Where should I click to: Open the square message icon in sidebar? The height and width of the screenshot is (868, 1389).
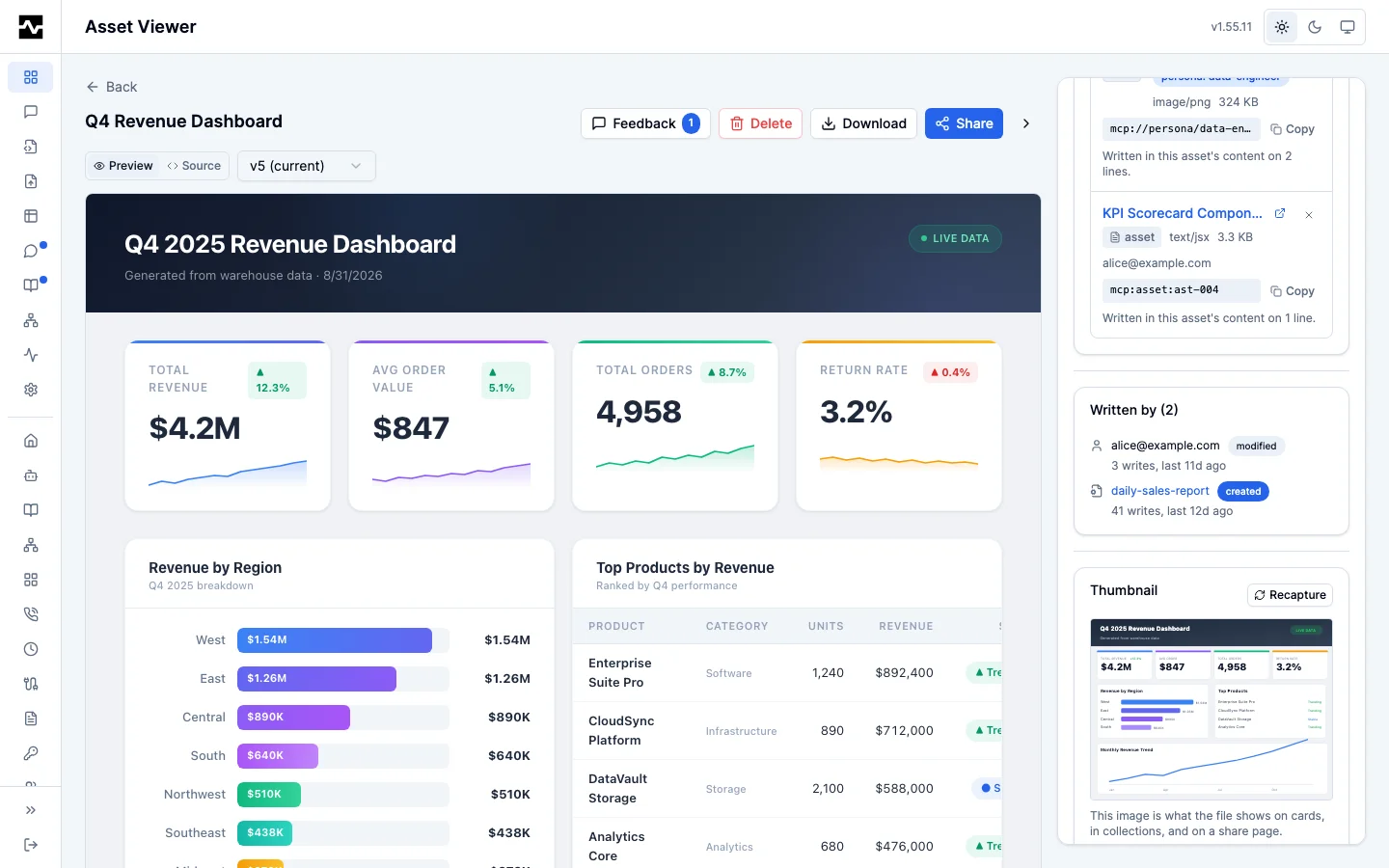31,112
